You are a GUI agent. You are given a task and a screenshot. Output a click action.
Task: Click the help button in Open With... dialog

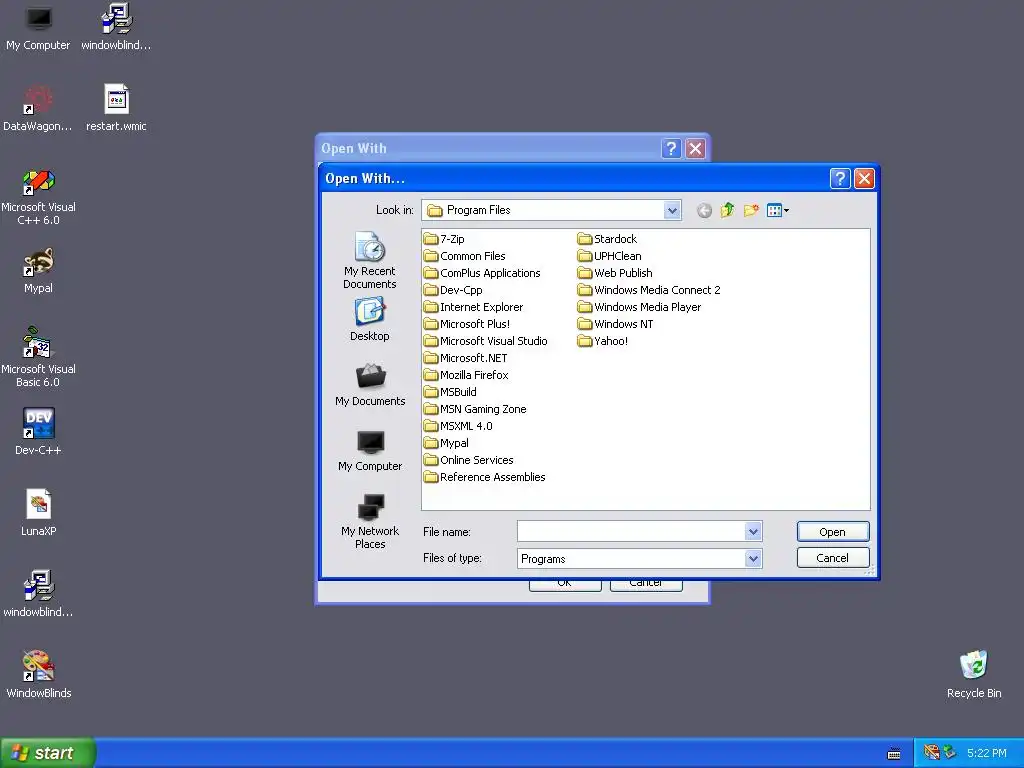[x=840, y=178]
